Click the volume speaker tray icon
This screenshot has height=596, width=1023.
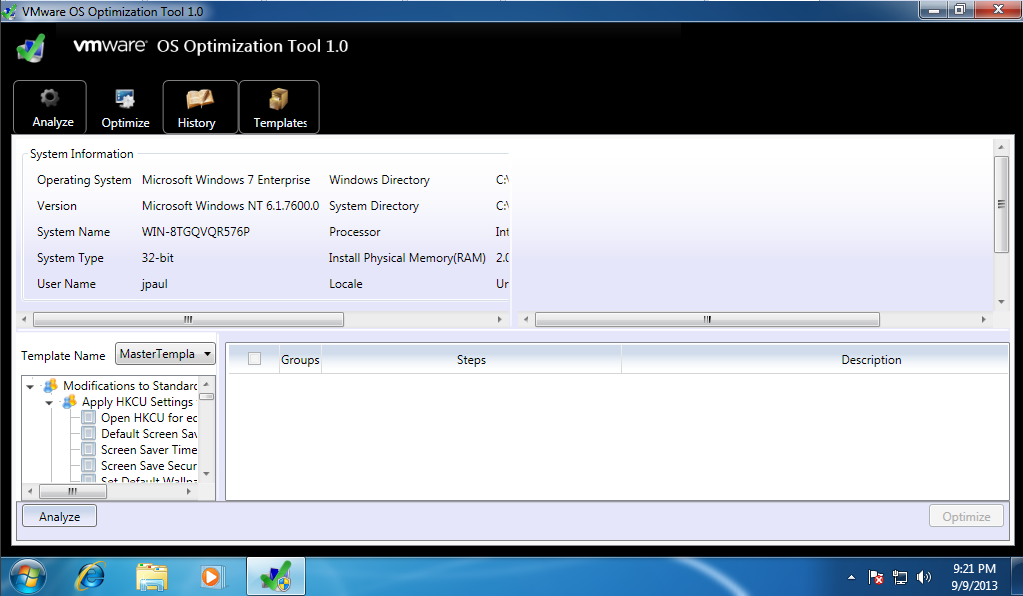924,577
